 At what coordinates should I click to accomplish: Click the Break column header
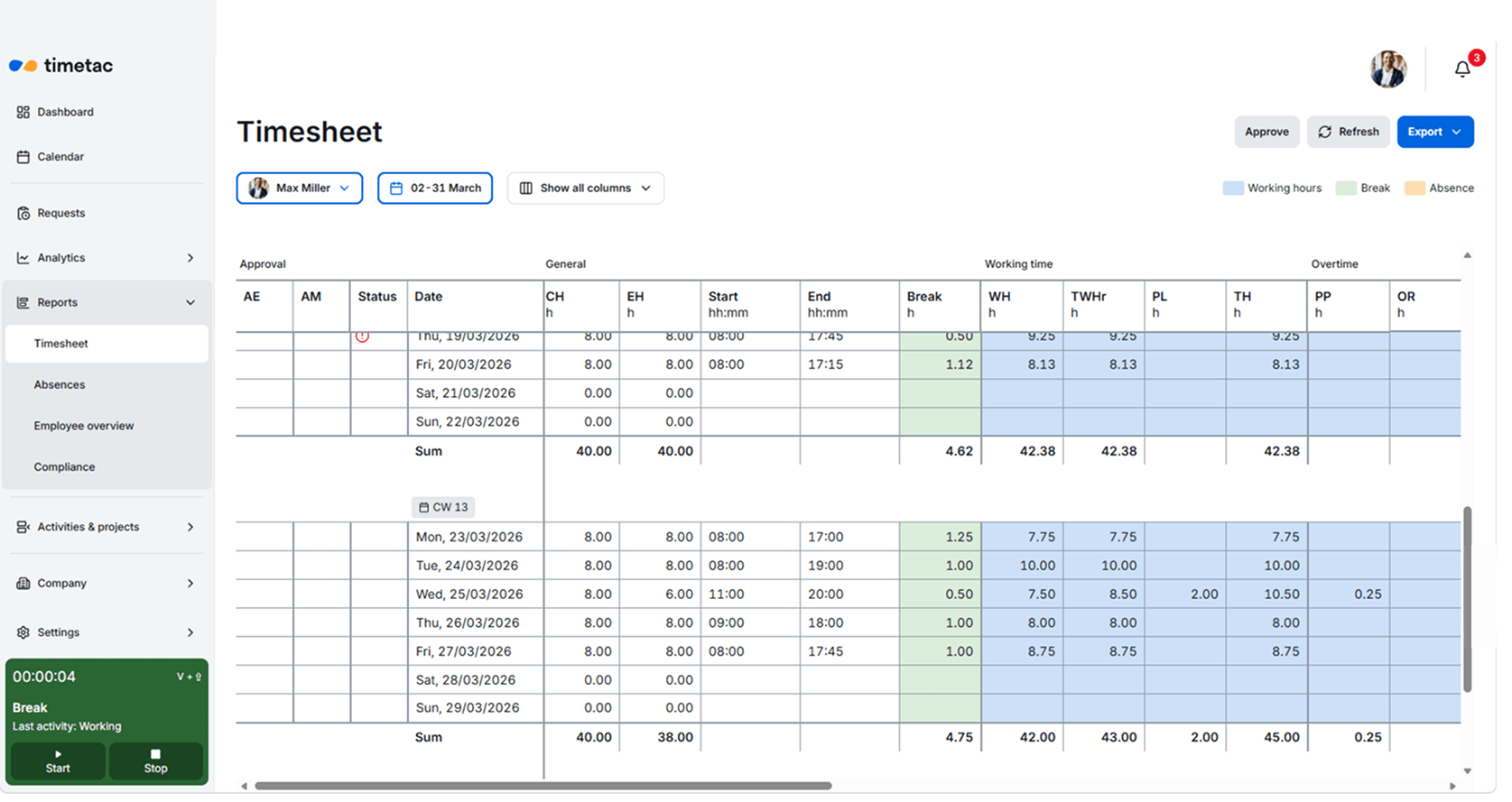point(940,305)
